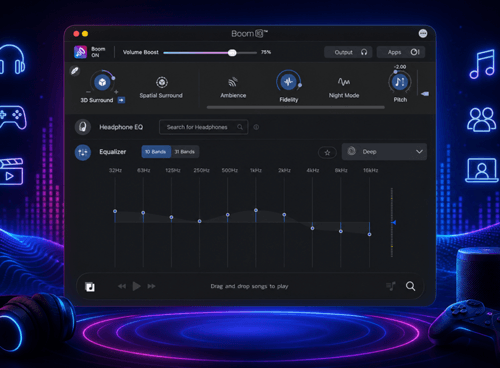Click the dial icon in Apps button
Screen dimensions: 500x368
pyautogui.click(x=415, y=52)
